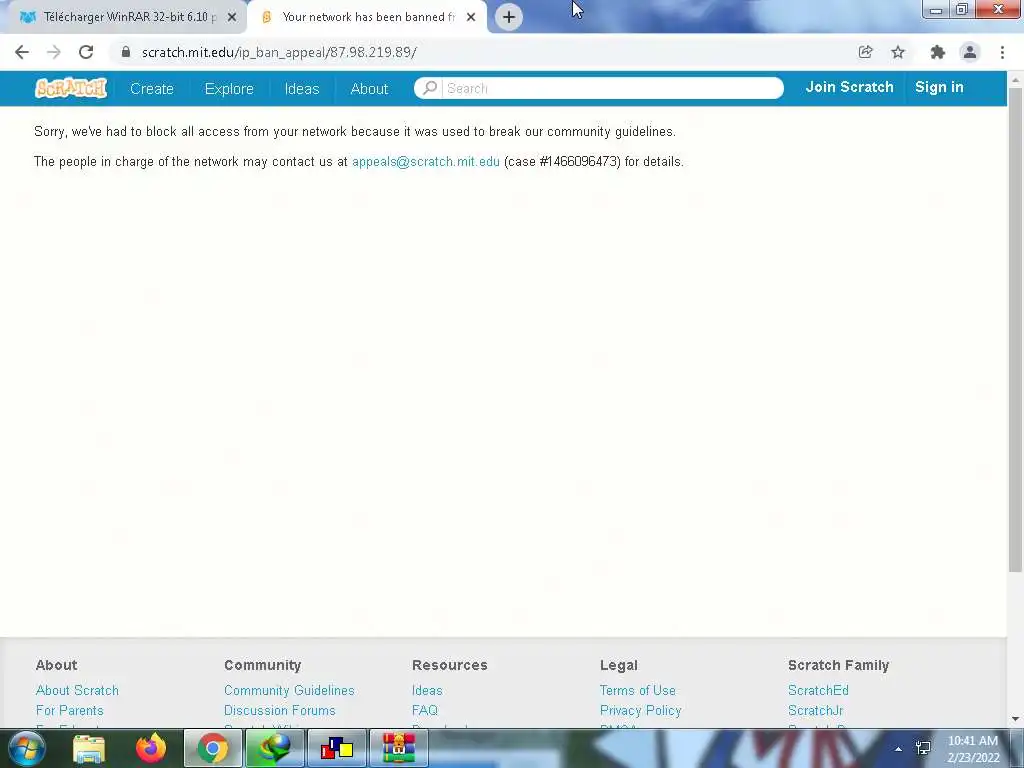
Task: Open the Ideas link under Resources
Action: click(x=427, y=690)
